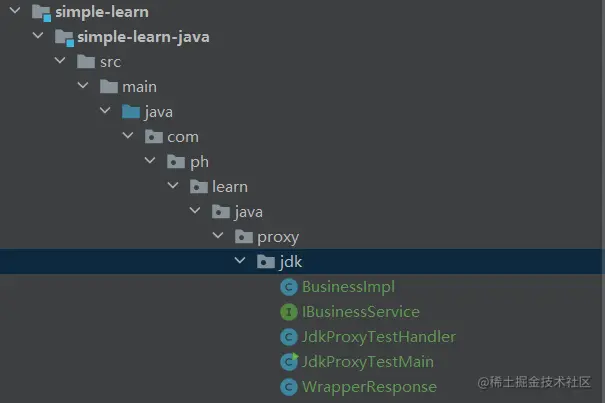Viewport: 605px width, 403px height.
Task: Click the src folder icon
Action: point(86,62)
